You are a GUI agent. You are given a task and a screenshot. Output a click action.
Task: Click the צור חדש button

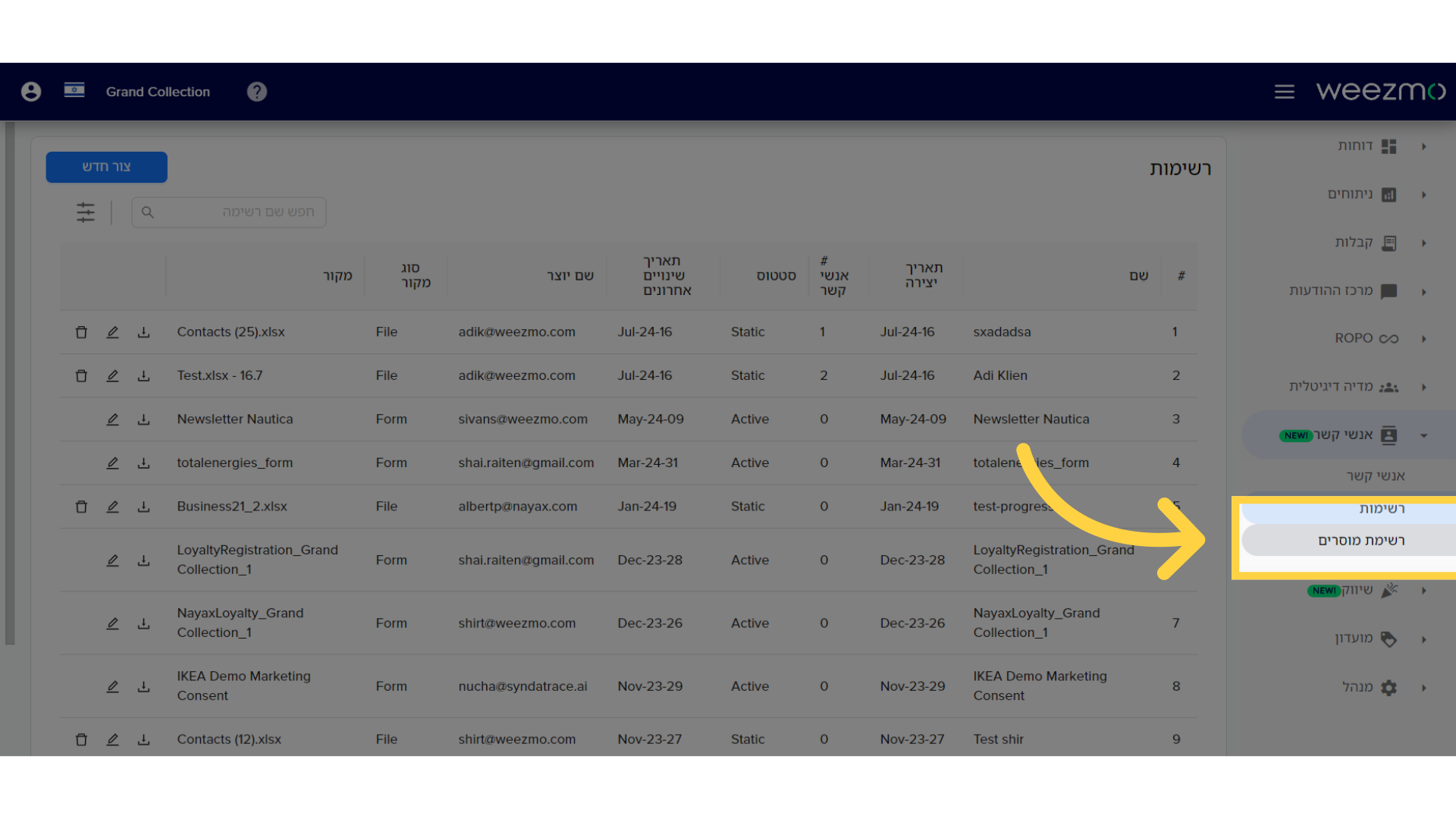tap(107, 167)
